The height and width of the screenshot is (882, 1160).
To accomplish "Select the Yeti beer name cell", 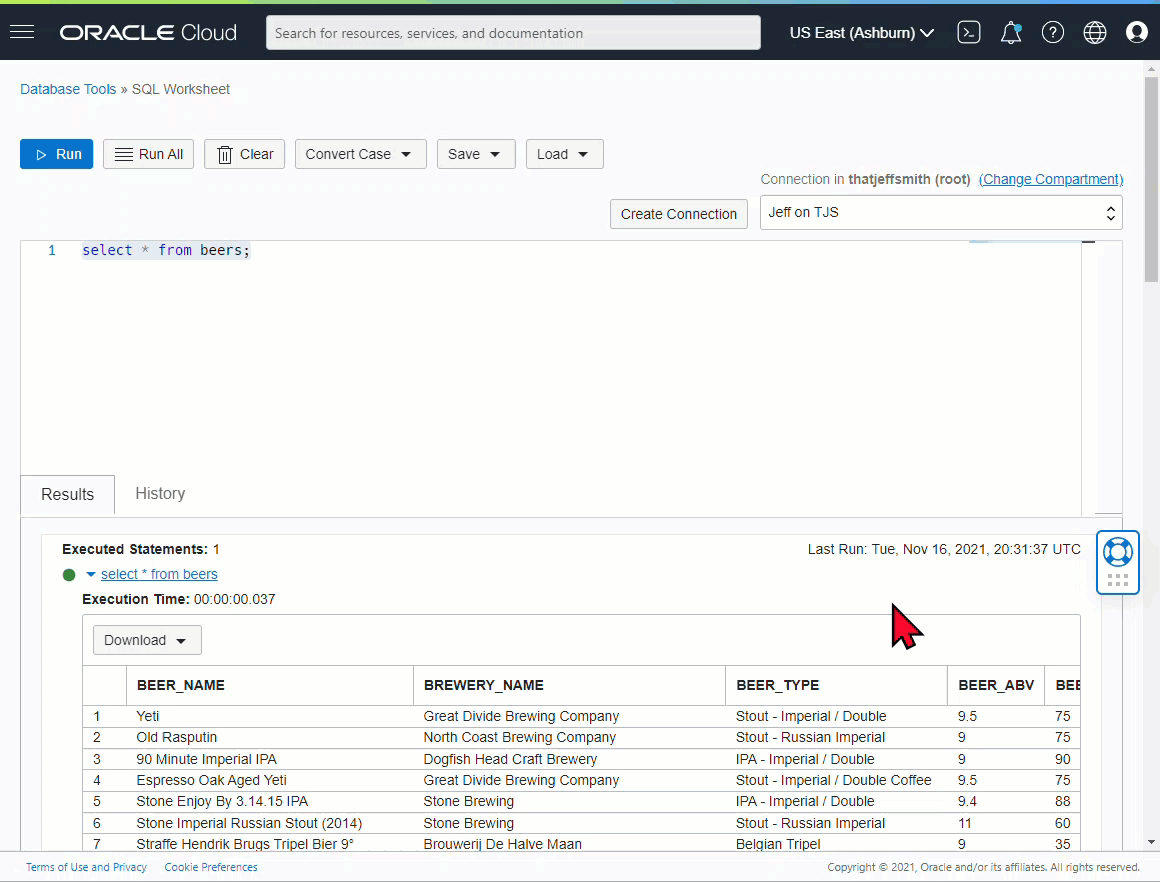I will (x=270, y=716).
